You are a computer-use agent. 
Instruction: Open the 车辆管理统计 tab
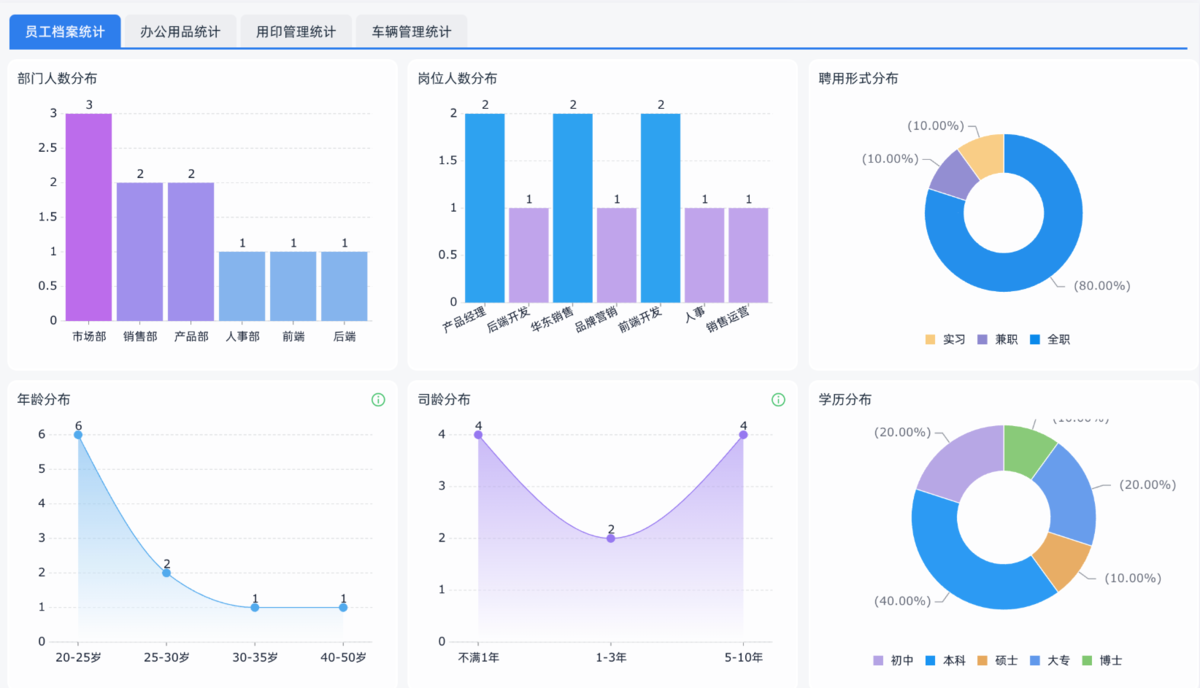click(411, 31)
